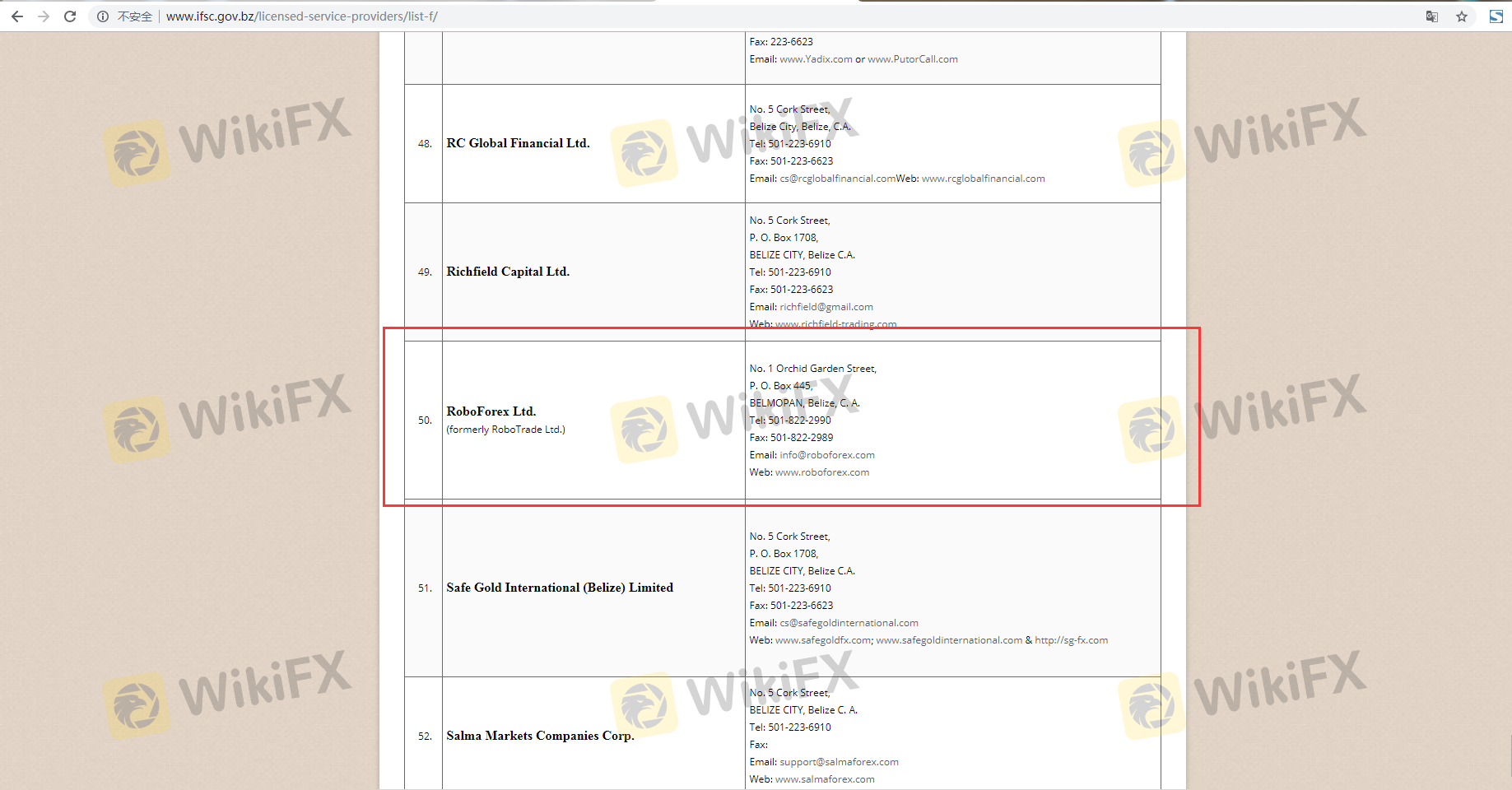Click the extension icon right of the star

[1496, 16]
